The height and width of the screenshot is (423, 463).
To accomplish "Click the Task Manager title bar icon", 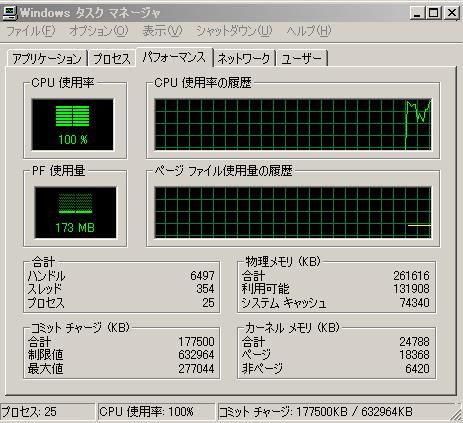I will tap(10, 13).
